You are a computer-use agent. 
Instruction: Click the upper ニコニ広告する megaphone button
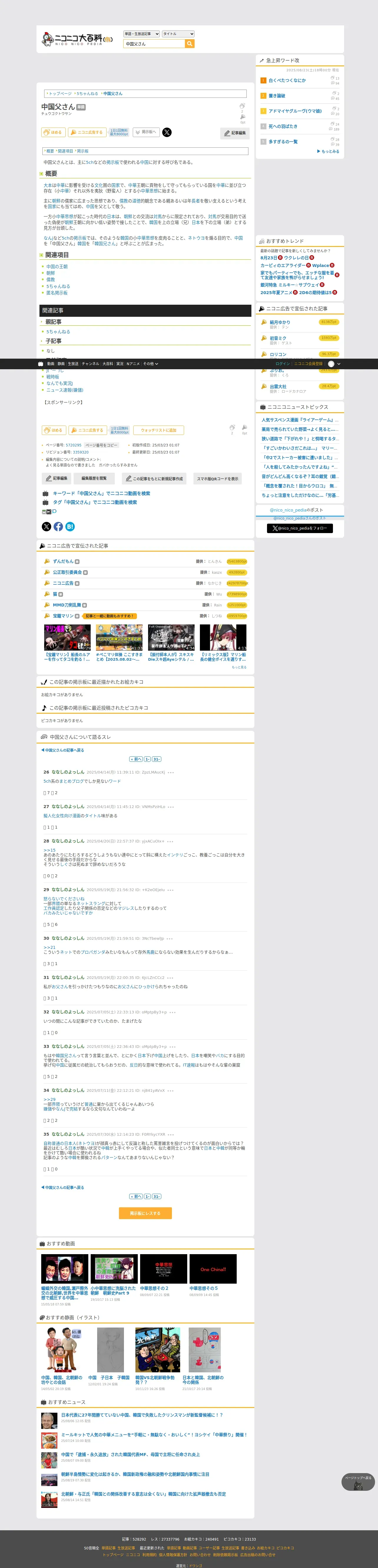coord(87,132)
